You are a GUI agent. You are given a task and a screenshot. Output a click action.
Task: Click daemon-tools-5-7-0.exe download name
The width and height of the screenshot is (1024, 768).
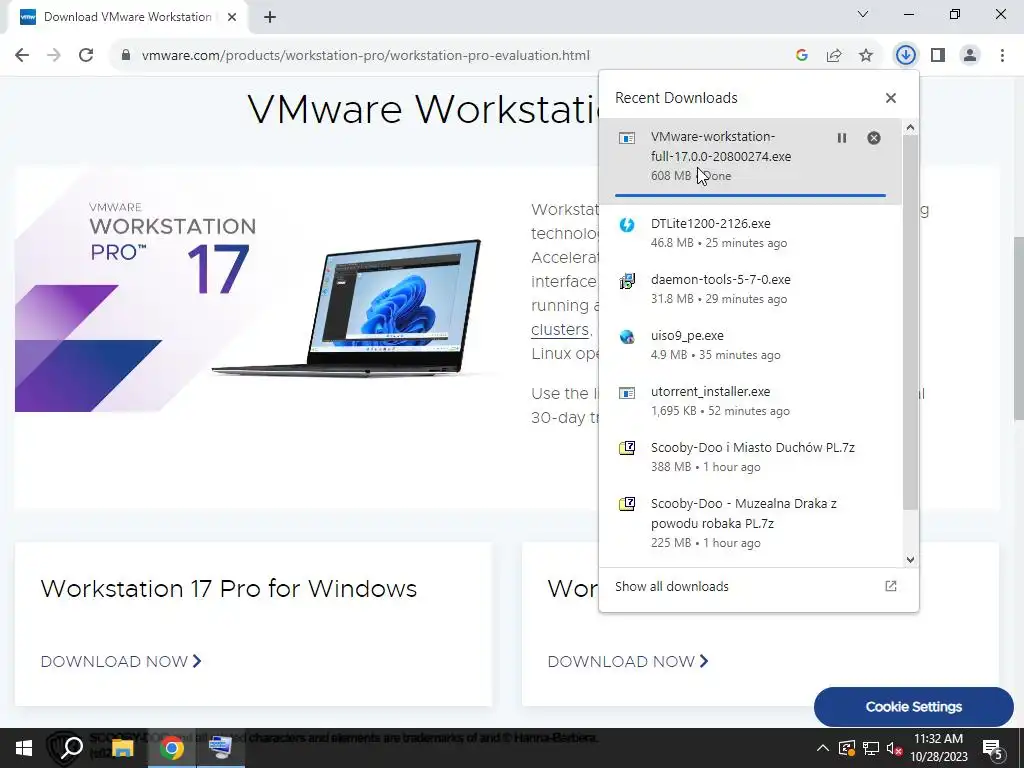[x=720, y=280]
